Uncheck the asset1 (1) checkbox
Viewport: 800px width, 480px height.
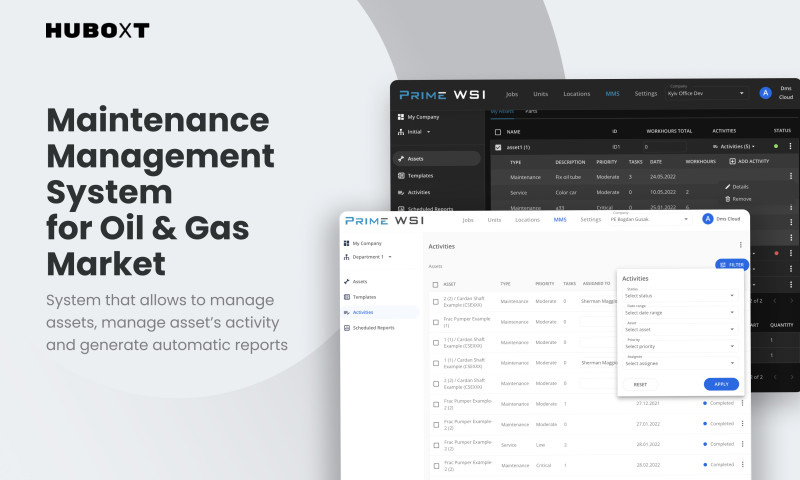pos(498,147)
